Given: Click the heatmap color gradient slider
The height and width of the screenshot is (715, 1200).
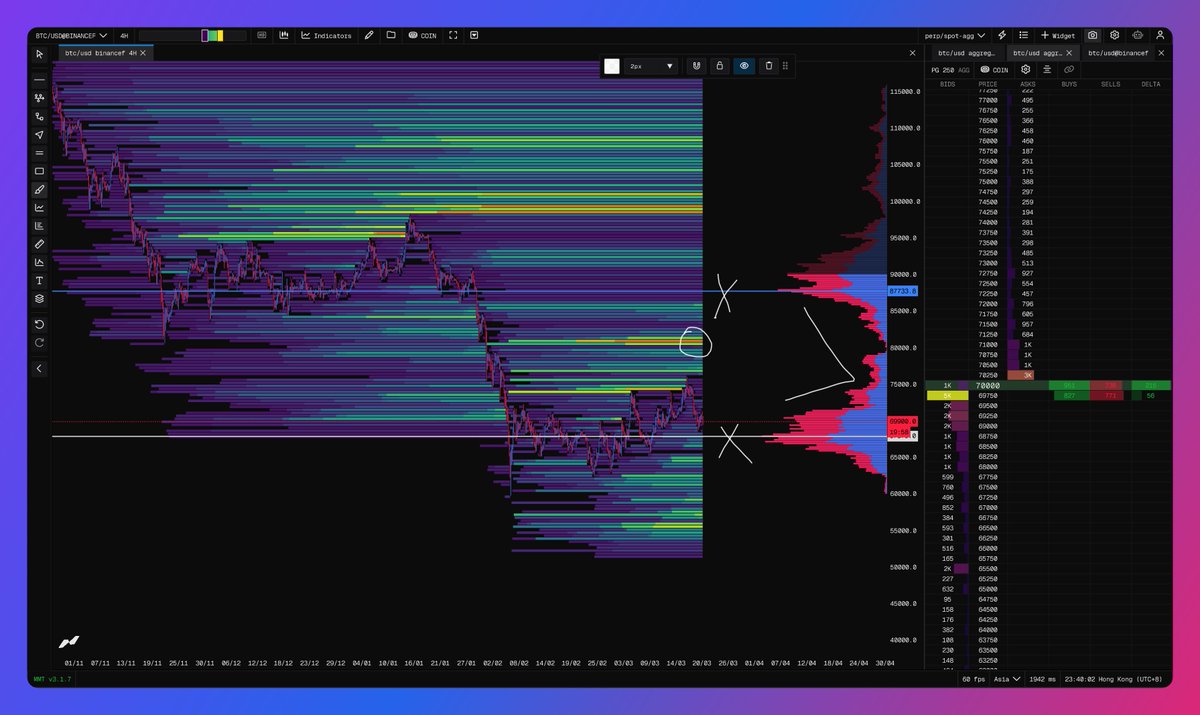Looking at the screenshot, I should coord(193,35).
